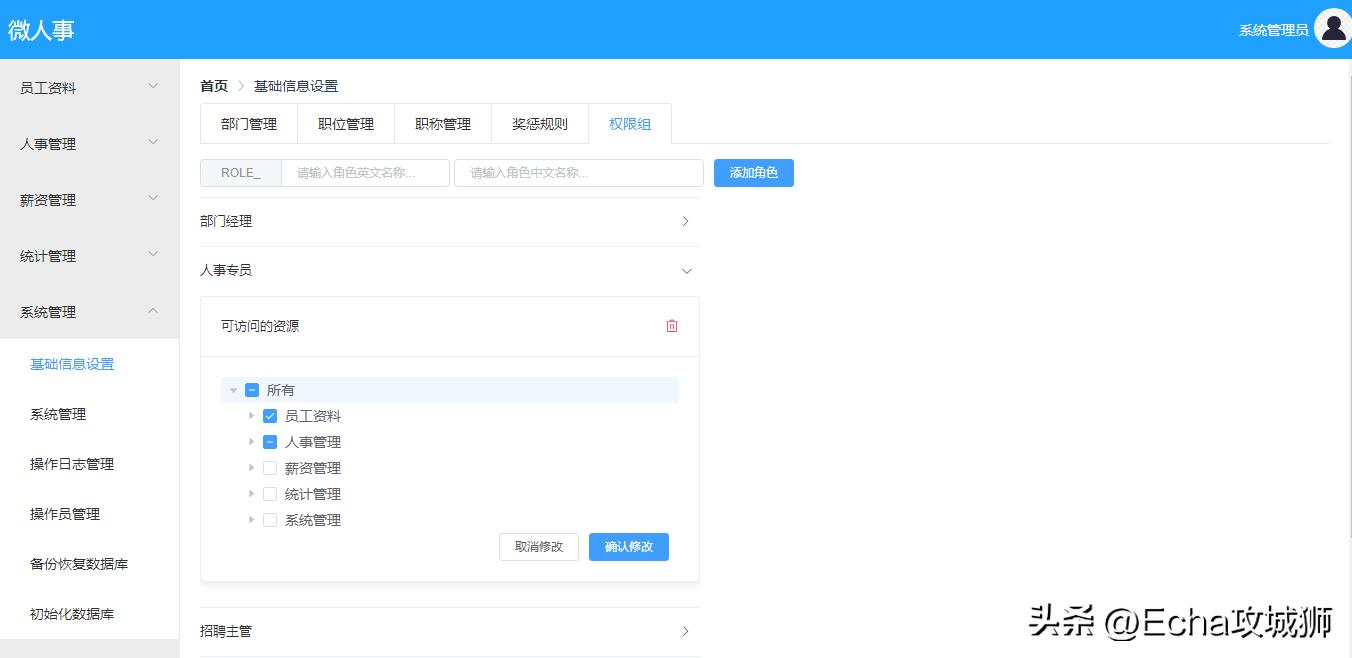Open the 职称管理 tab
The width and height of the screenshot is (1352, 658).
[x=442, y=123]
